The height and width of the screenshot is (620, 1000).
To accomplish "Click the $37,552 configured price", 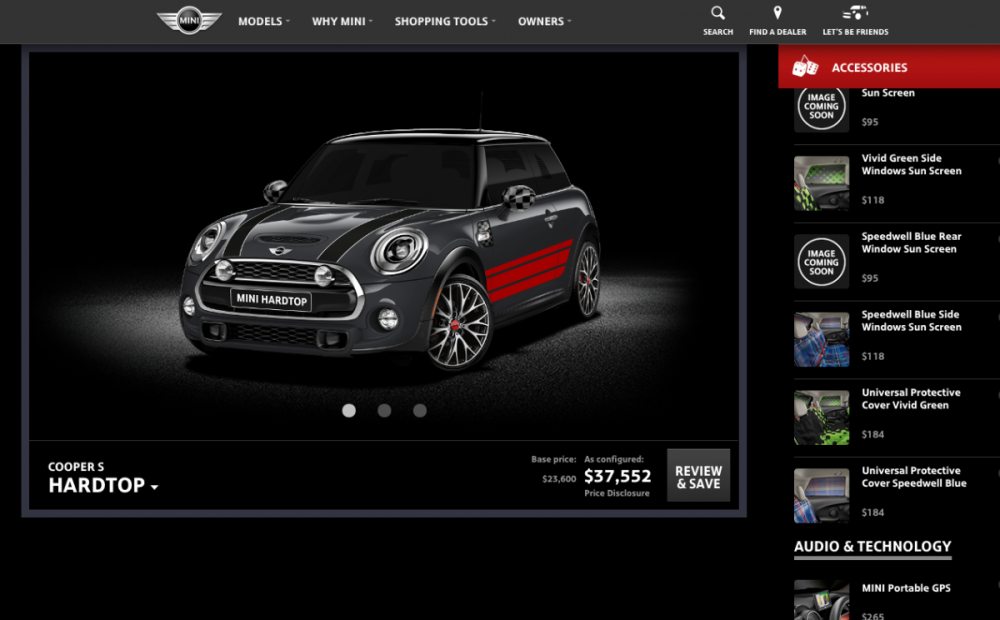I will pos(617,476).
